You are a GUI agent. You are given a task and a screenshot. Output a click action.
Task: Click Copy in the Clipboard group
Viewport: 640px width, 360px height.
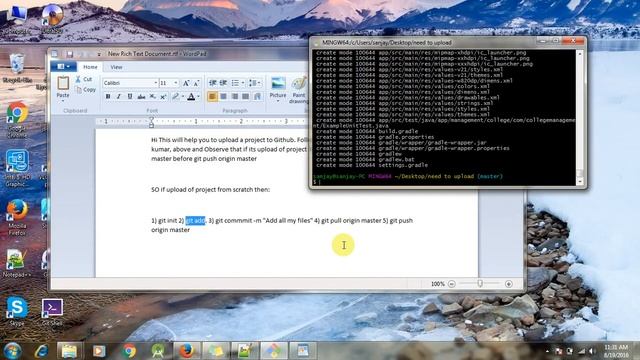coord(85,89)
